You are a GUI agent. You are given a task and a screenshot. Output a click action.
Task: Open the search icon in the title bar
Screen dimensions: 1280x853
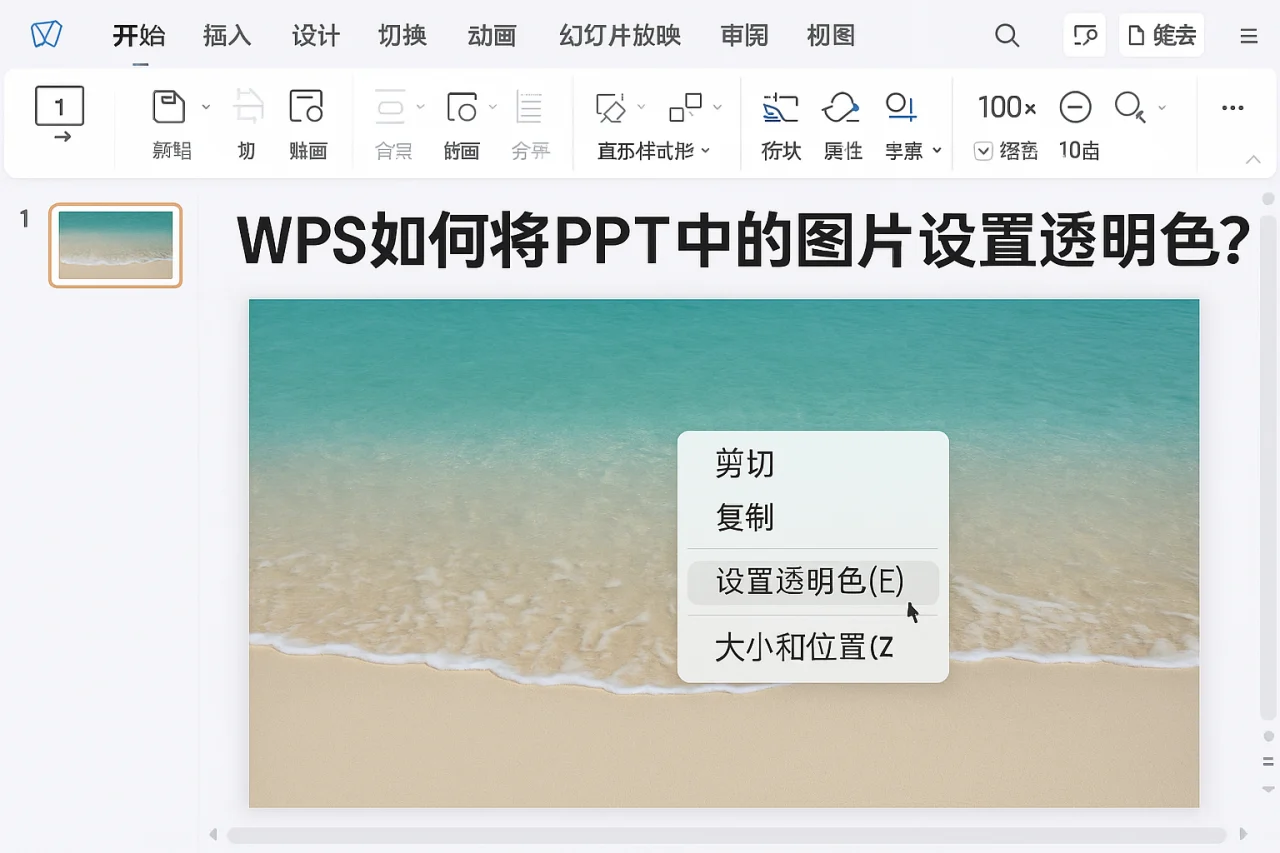[x=1007, y=34]
